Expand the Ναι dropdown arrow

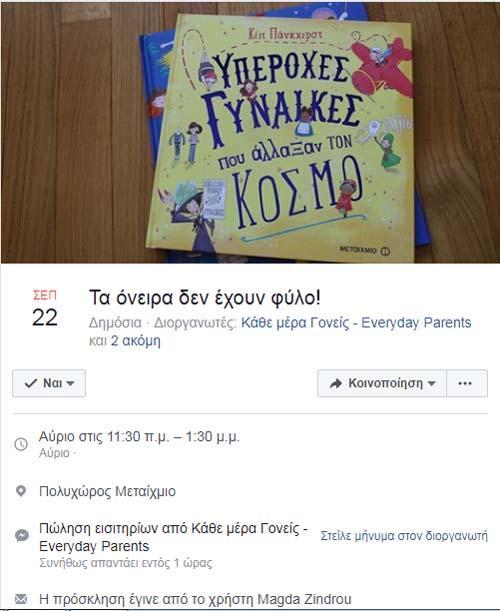click(x=70, y=383)
